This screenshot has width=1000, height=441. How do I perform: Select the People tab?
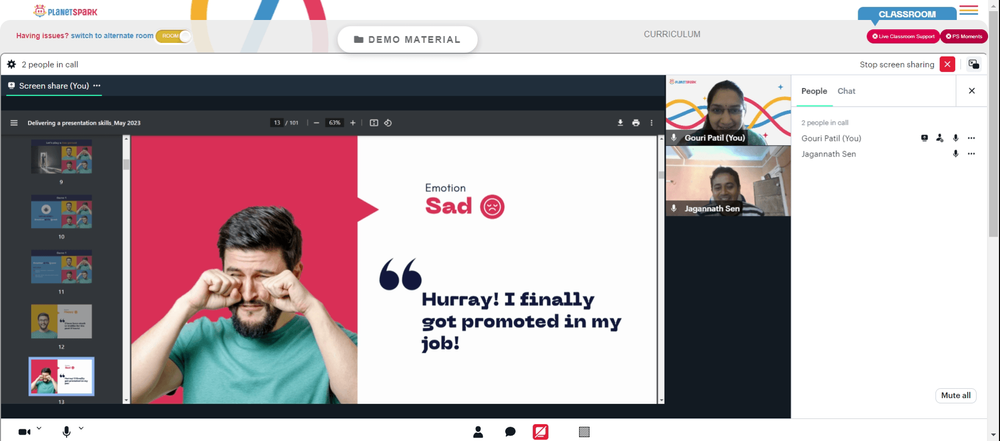coord(814,91)
